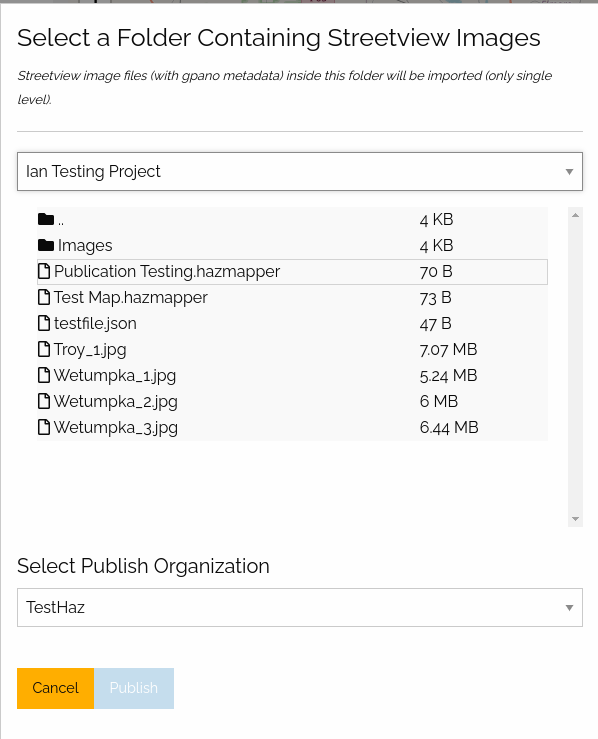The image size is (598, 739).
Task: Click the Wetumpka_1.jpg file icon
Action: (x=44, y=375)
